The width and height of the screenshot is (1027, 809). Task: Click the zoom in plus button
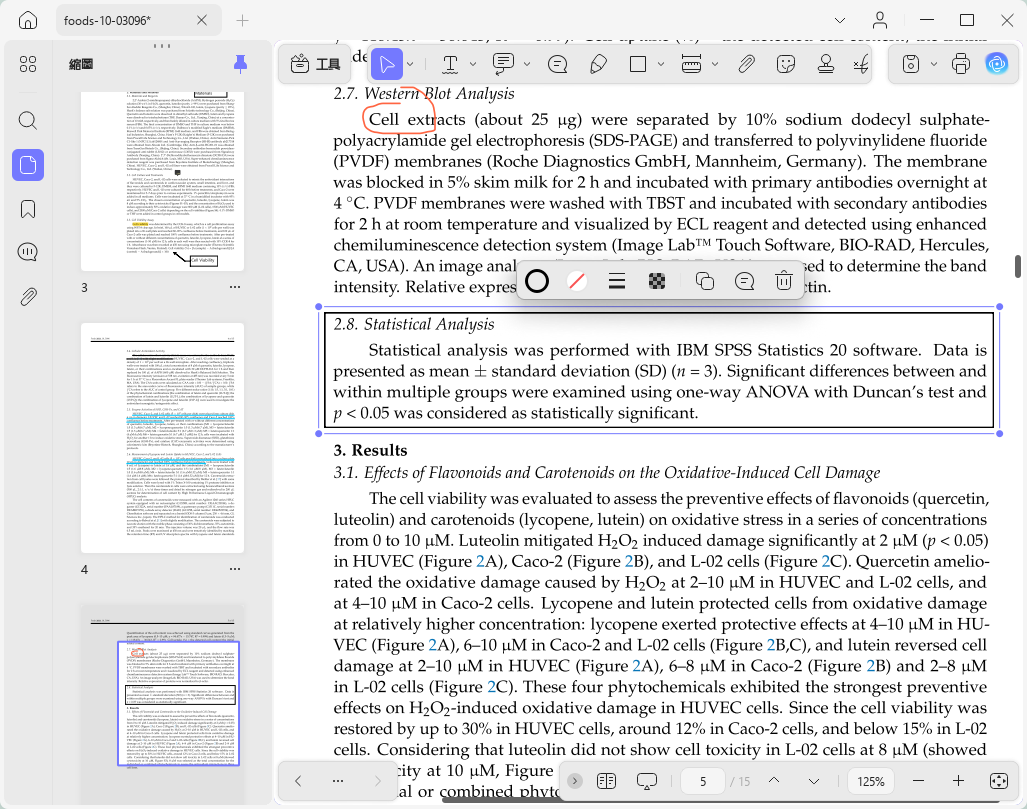coord(958,781)
